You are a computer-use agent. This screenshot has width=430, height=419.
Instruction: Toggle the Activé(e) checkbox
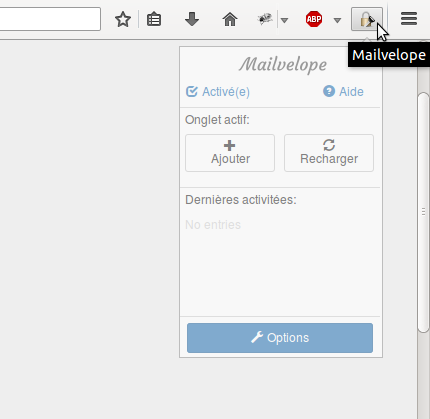coord(192,92)
